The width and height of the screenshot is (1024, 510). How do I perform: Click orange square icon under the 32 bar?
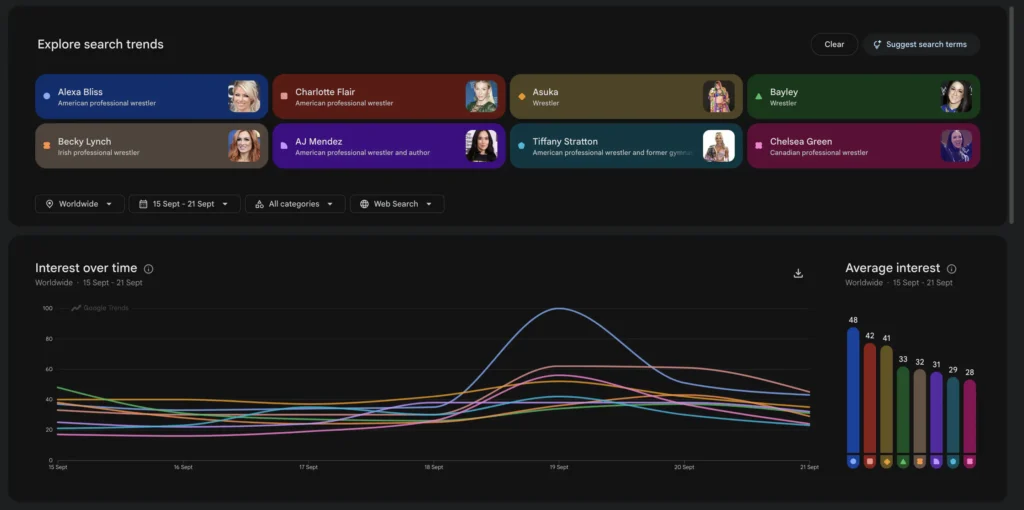920,462
